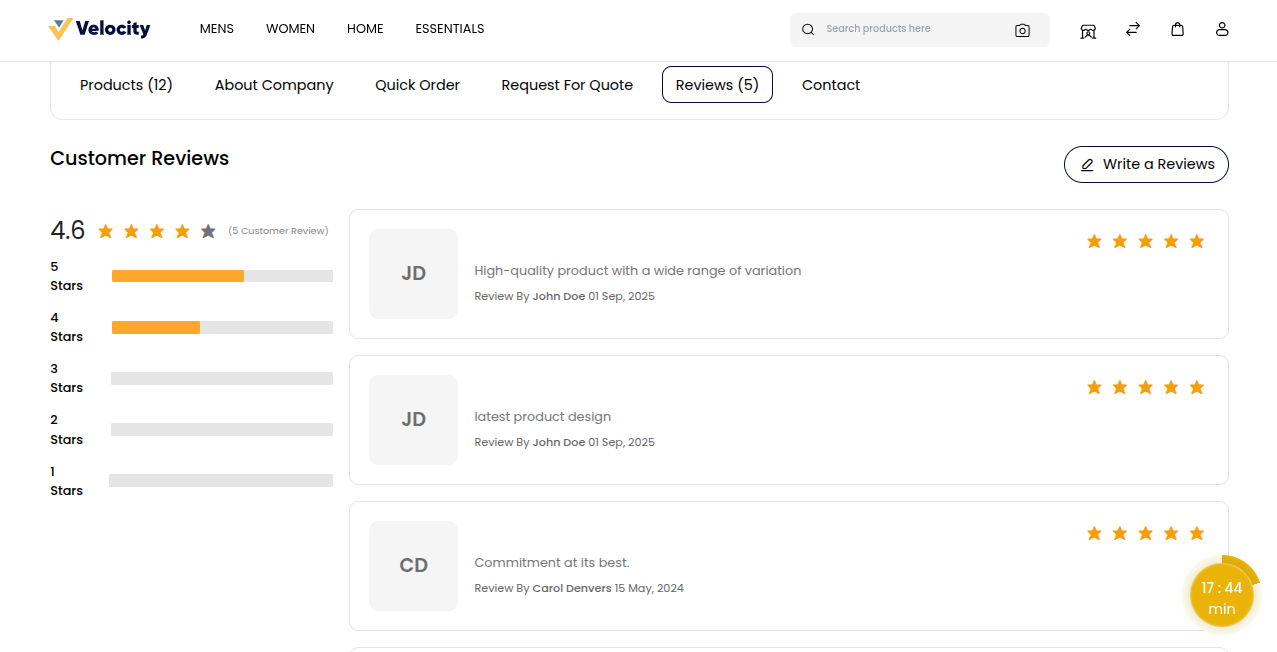Open the user account icon
The height and width of the screenshot is (652, 1277).
tap(1222, 30)
